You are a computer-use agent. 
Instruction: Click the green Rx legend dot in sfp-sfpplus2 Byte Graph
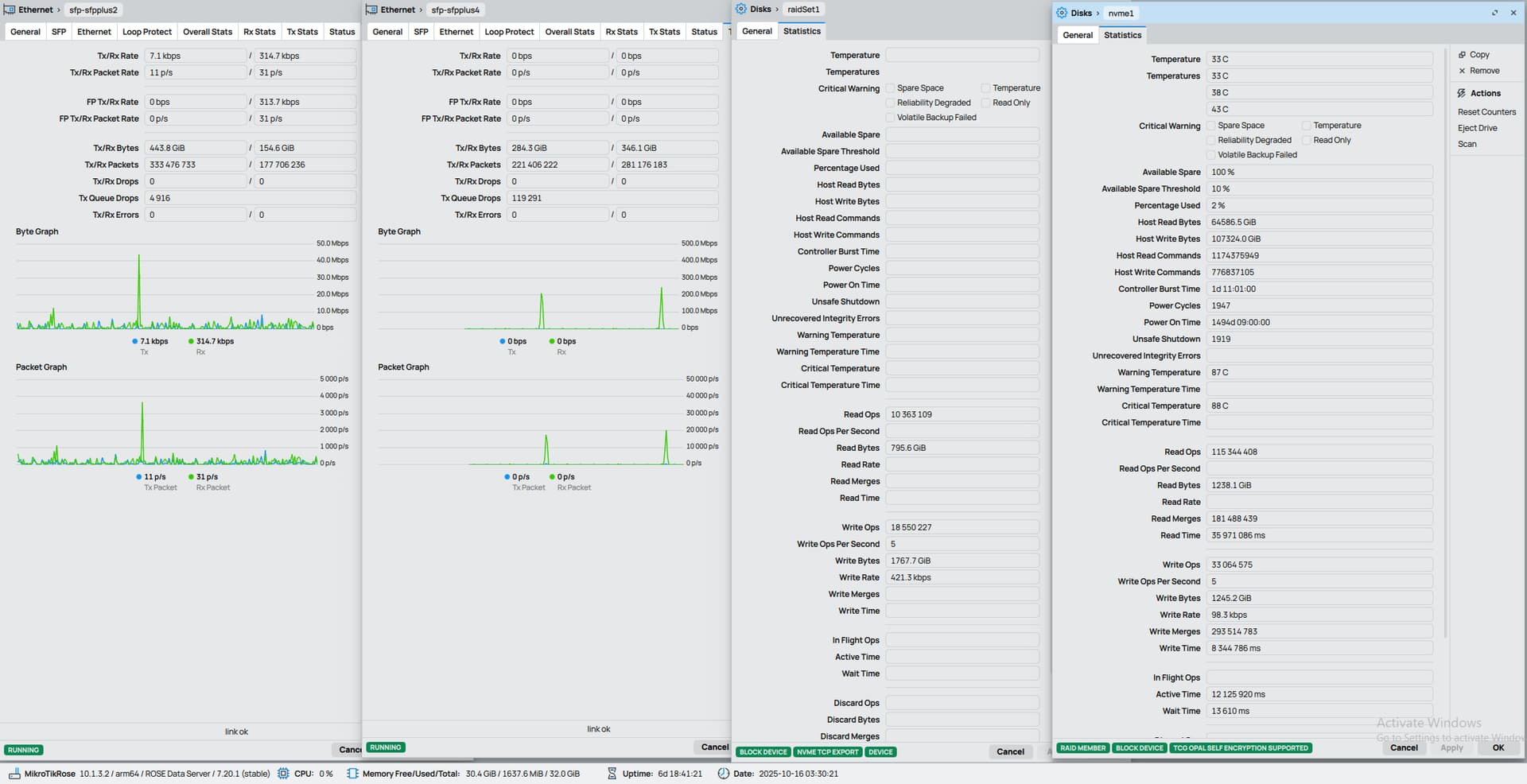pyautogui.click(x=191, y=341)
